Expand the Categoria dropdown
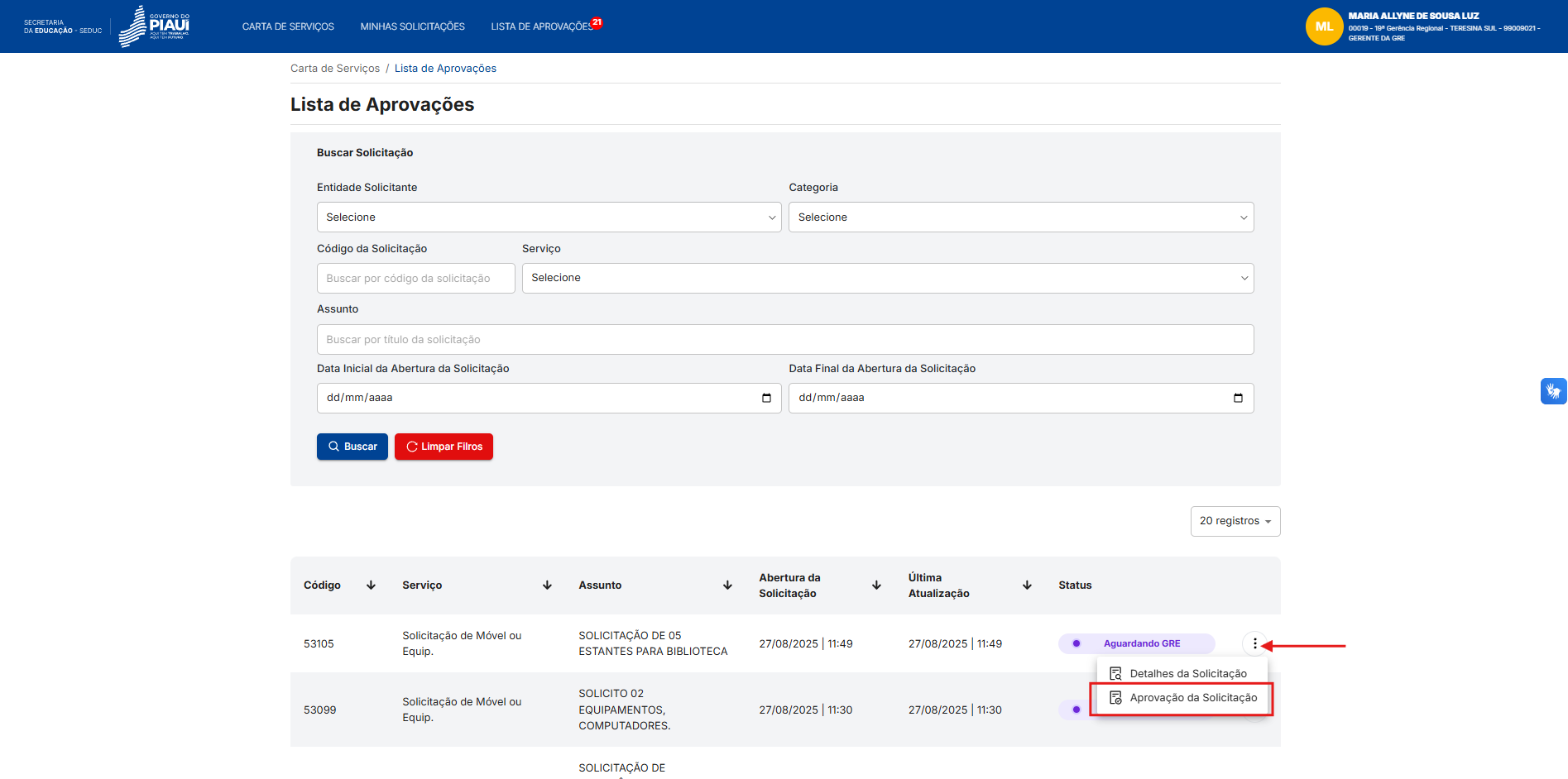 [x=1020, y=217]
